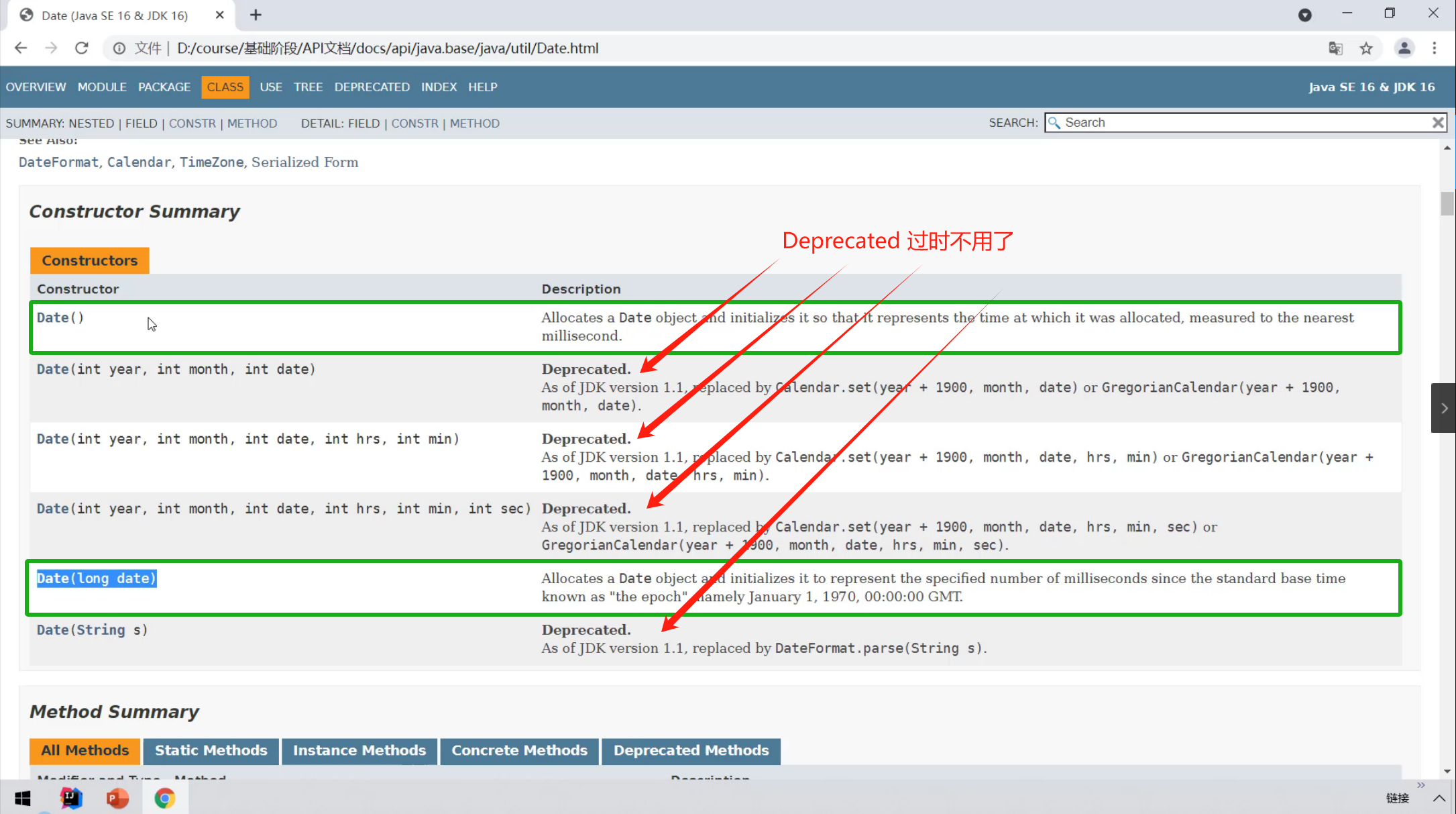Open tab search dropdown in title bar

click(1304, 15)
